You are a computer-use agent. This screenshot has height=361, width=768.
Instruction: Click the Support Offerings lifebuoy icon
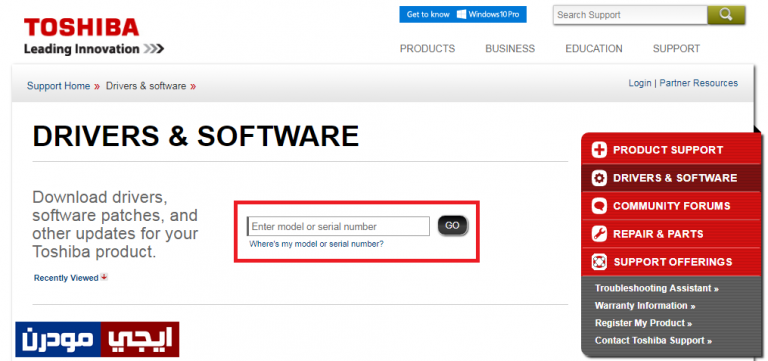pyautogui.click(x=599, y=262)
